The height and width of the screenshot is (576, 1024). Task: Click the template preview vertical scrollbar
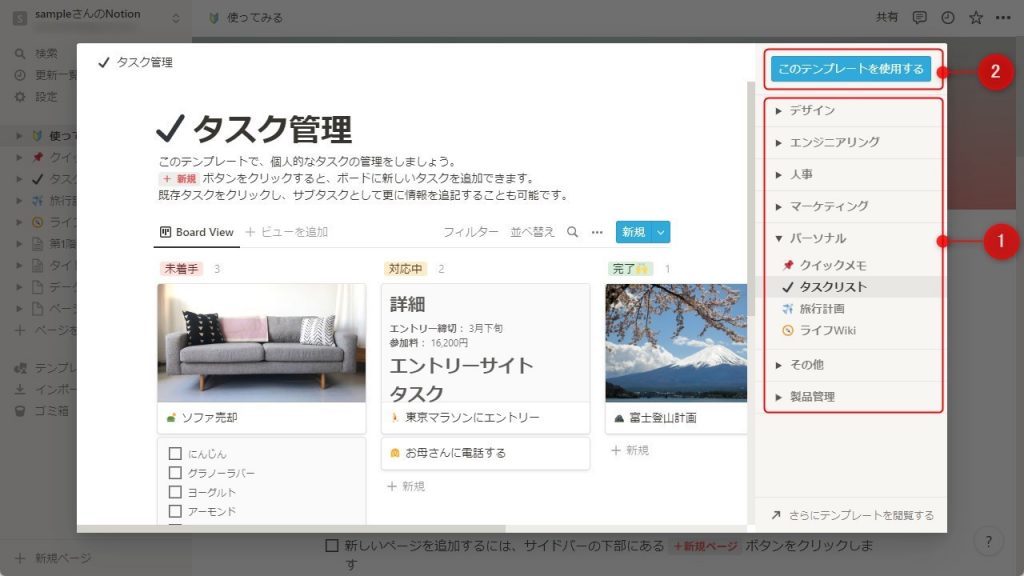(x=751, y=199)
